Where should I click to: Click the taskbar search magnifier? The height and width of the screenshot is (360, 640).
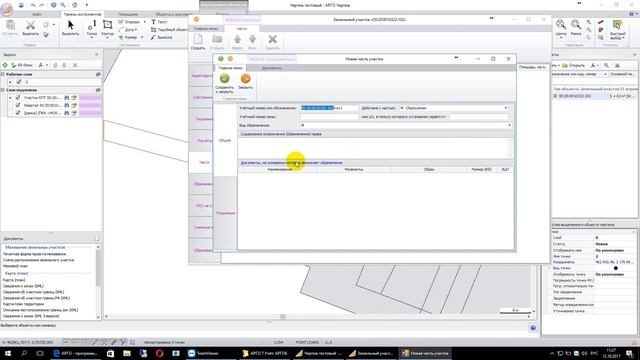point(24,353)
